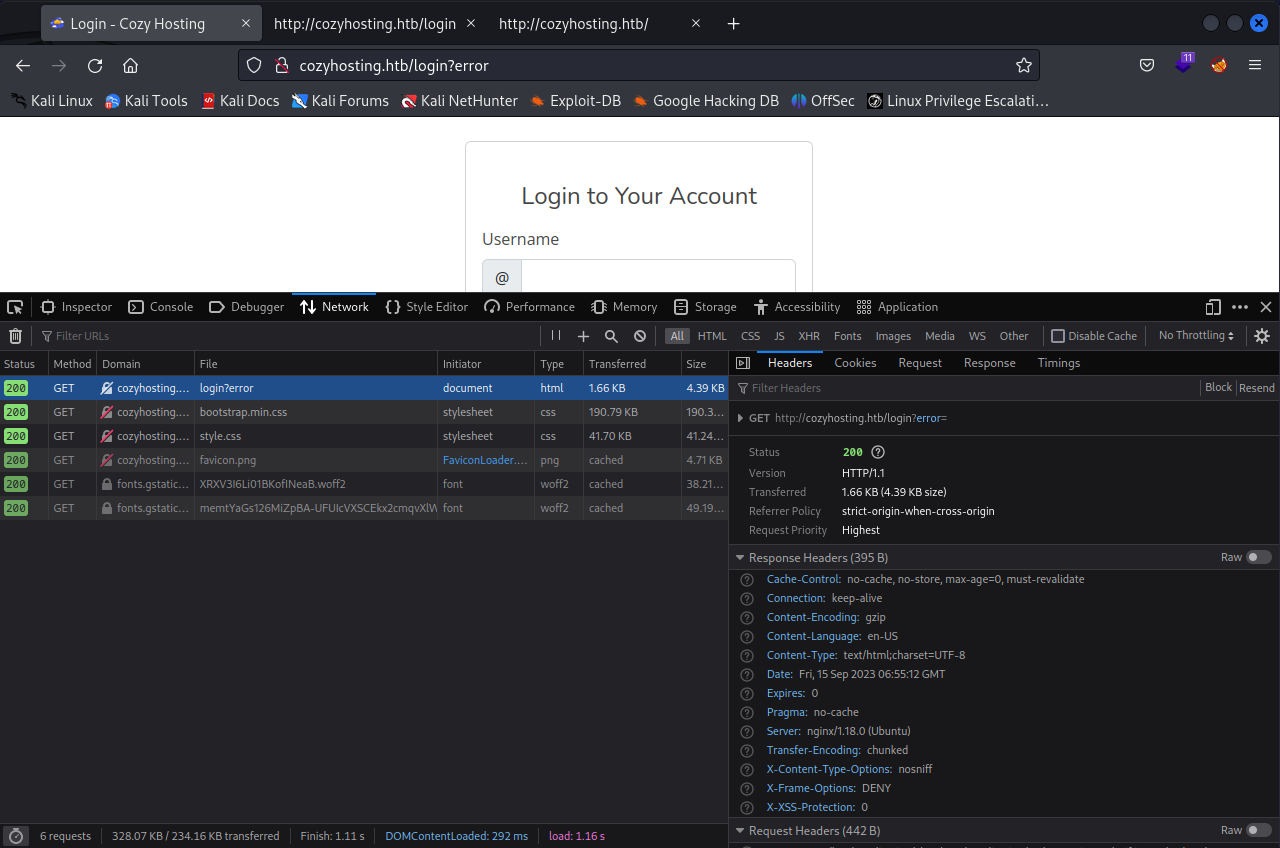Expand the GET request URL details

[740, 418]
